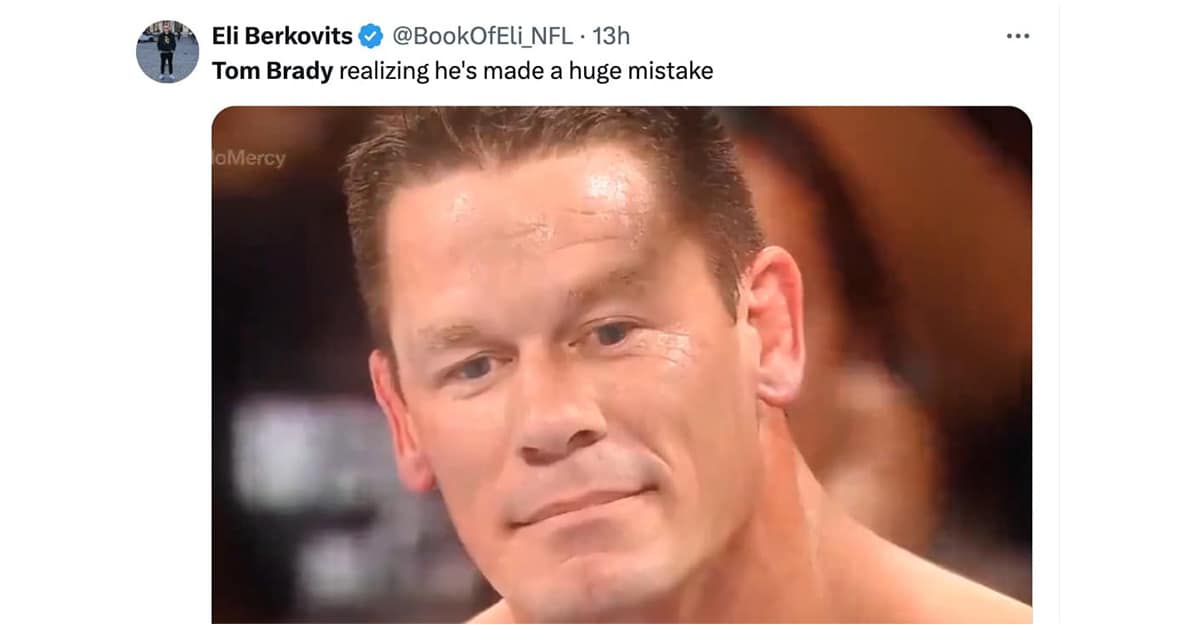Image resolution: width=1200 pixels, height=628 pixels.
Task: Click the dot separator before 13h
Action: click(583, 37)
